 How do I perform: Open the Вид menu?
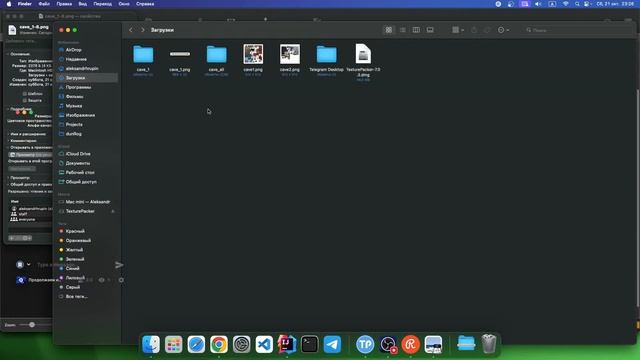coord(82,4)
